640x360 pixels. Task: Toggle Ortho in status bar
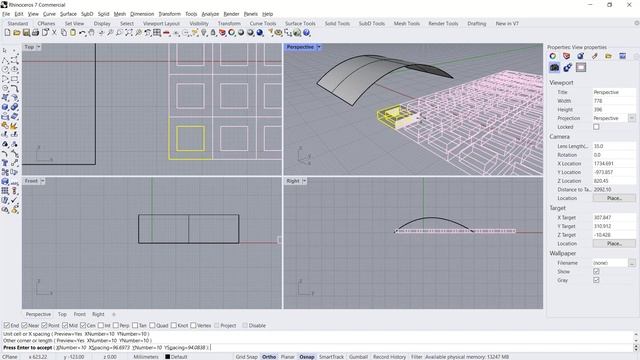pyautogui.click(x=269, y=357)
